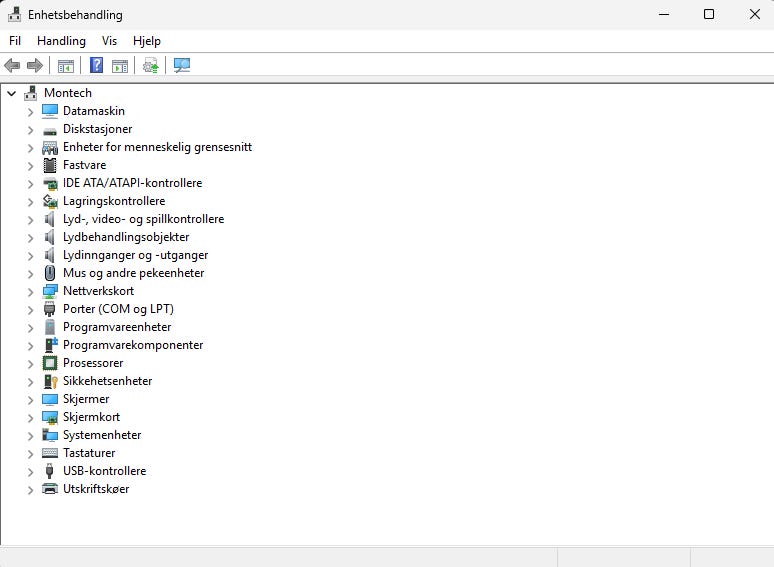Select the Skjermkort label
Viewport: 774px width, 567px height.
91,417
